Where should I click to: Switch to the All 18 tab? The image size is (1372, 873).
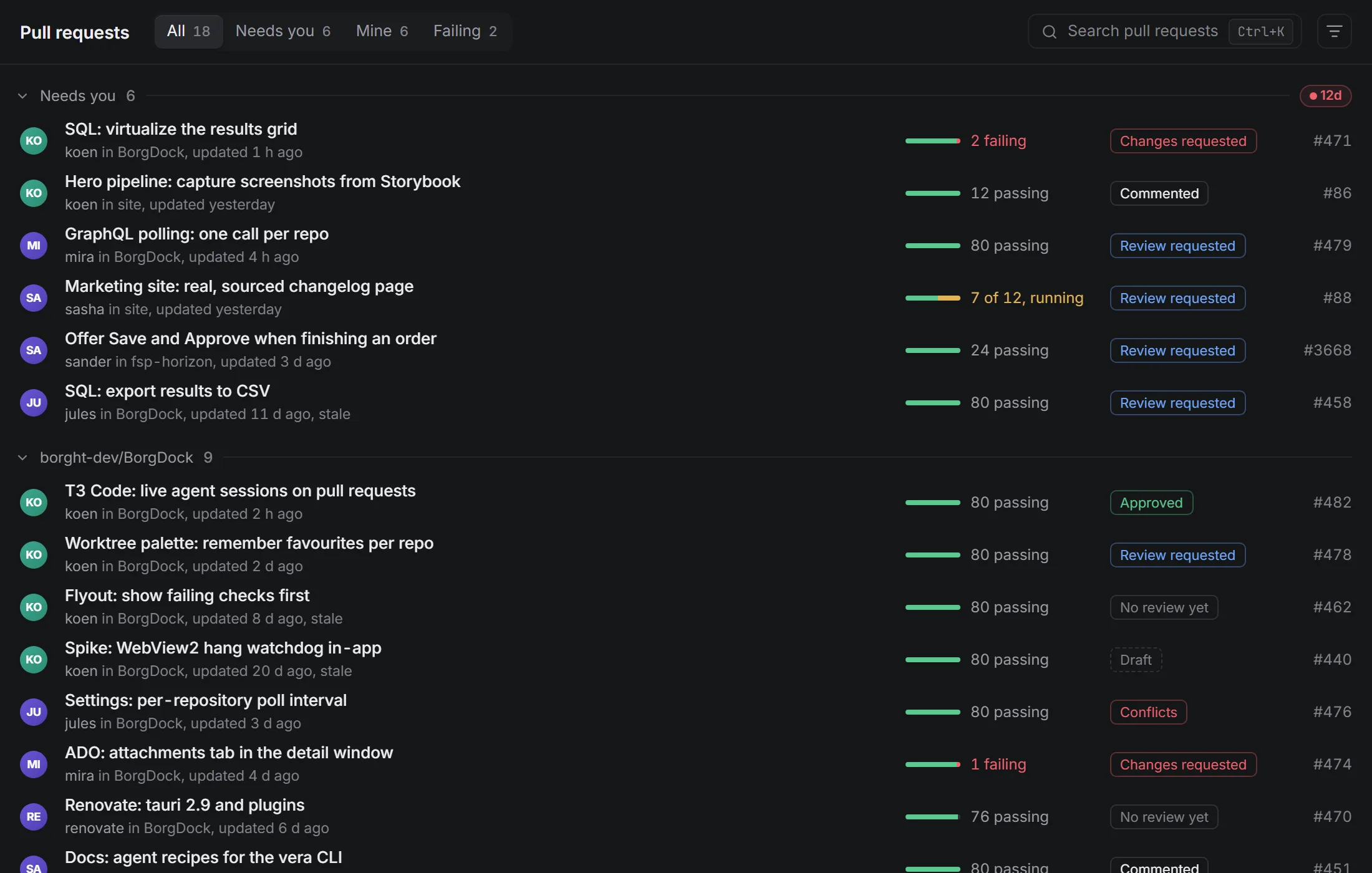[188, 31]
